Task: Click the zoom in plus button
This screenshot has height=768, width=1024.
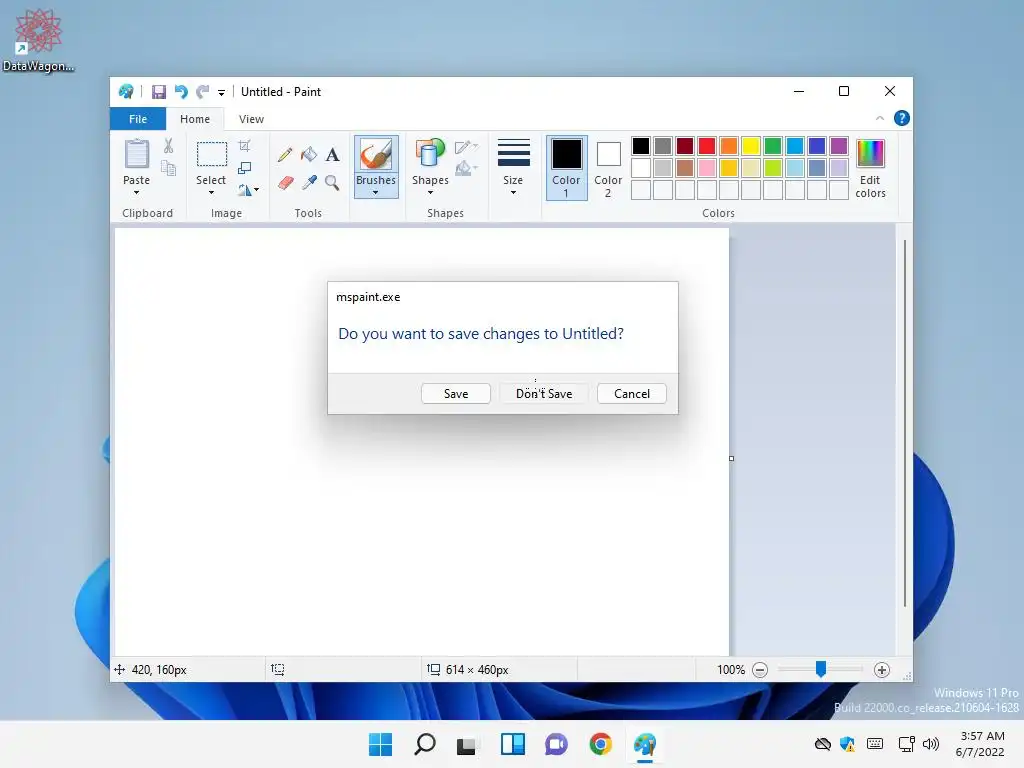Action: pyautogui.click(x=882, y=670)
